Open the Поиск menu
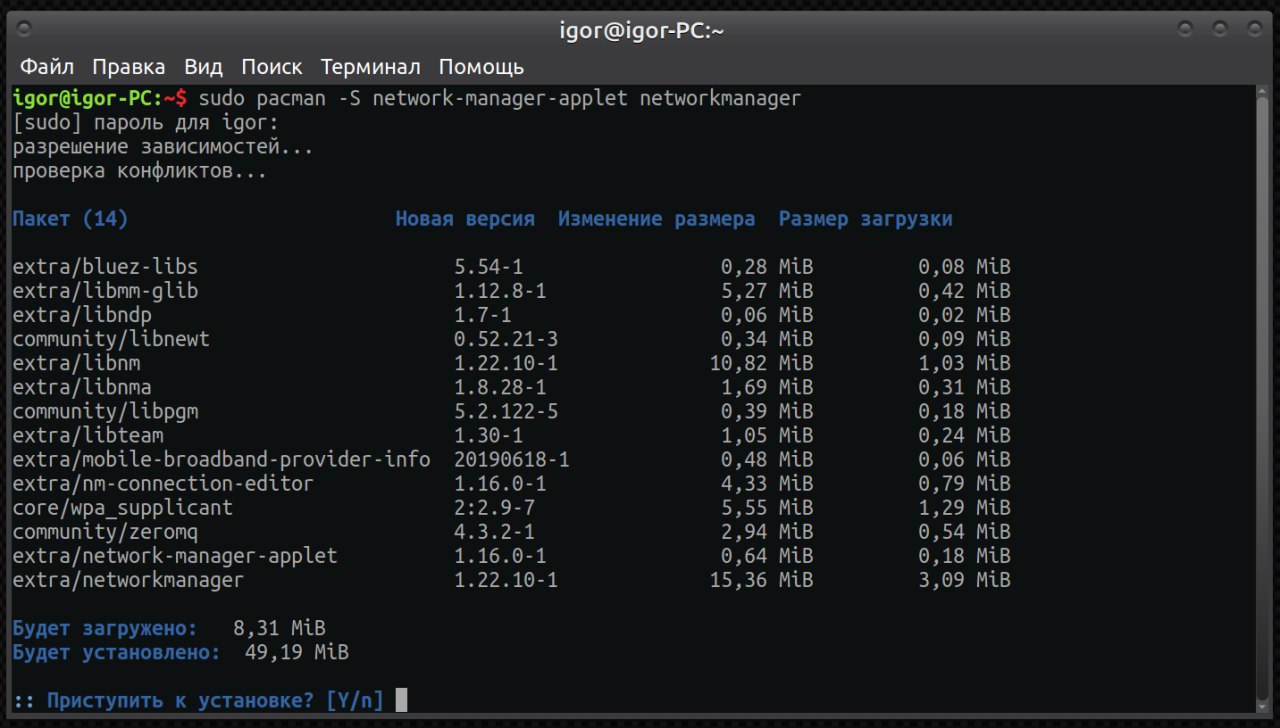 click(271, 67)
